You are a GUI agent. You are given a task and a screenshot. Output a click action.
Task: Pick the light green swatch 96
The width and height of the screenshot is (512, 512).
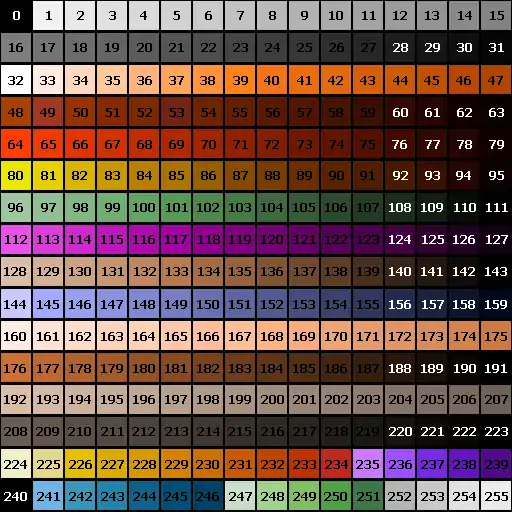coord(16,207)
